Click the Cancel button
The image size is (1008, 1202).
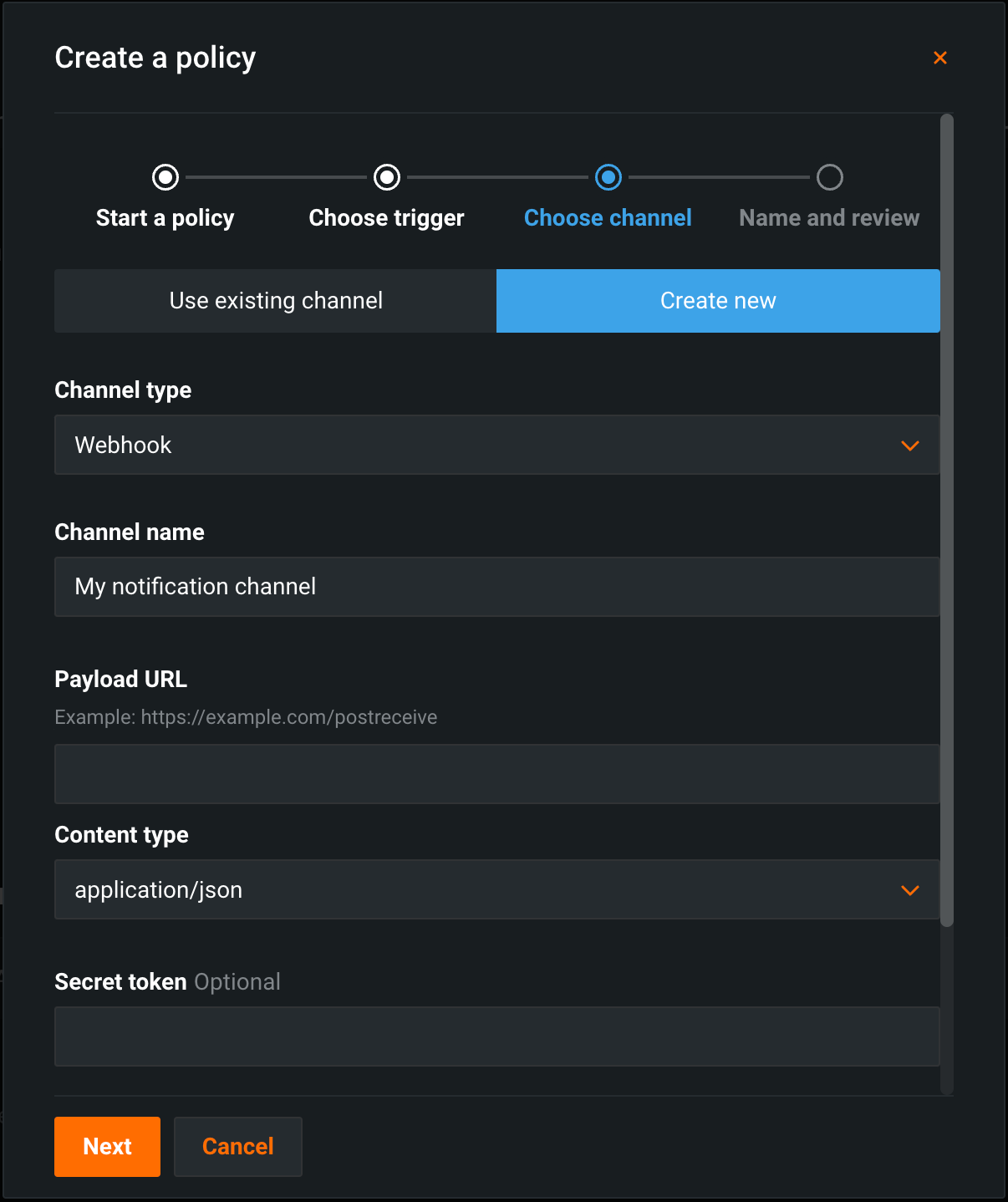238,1147
